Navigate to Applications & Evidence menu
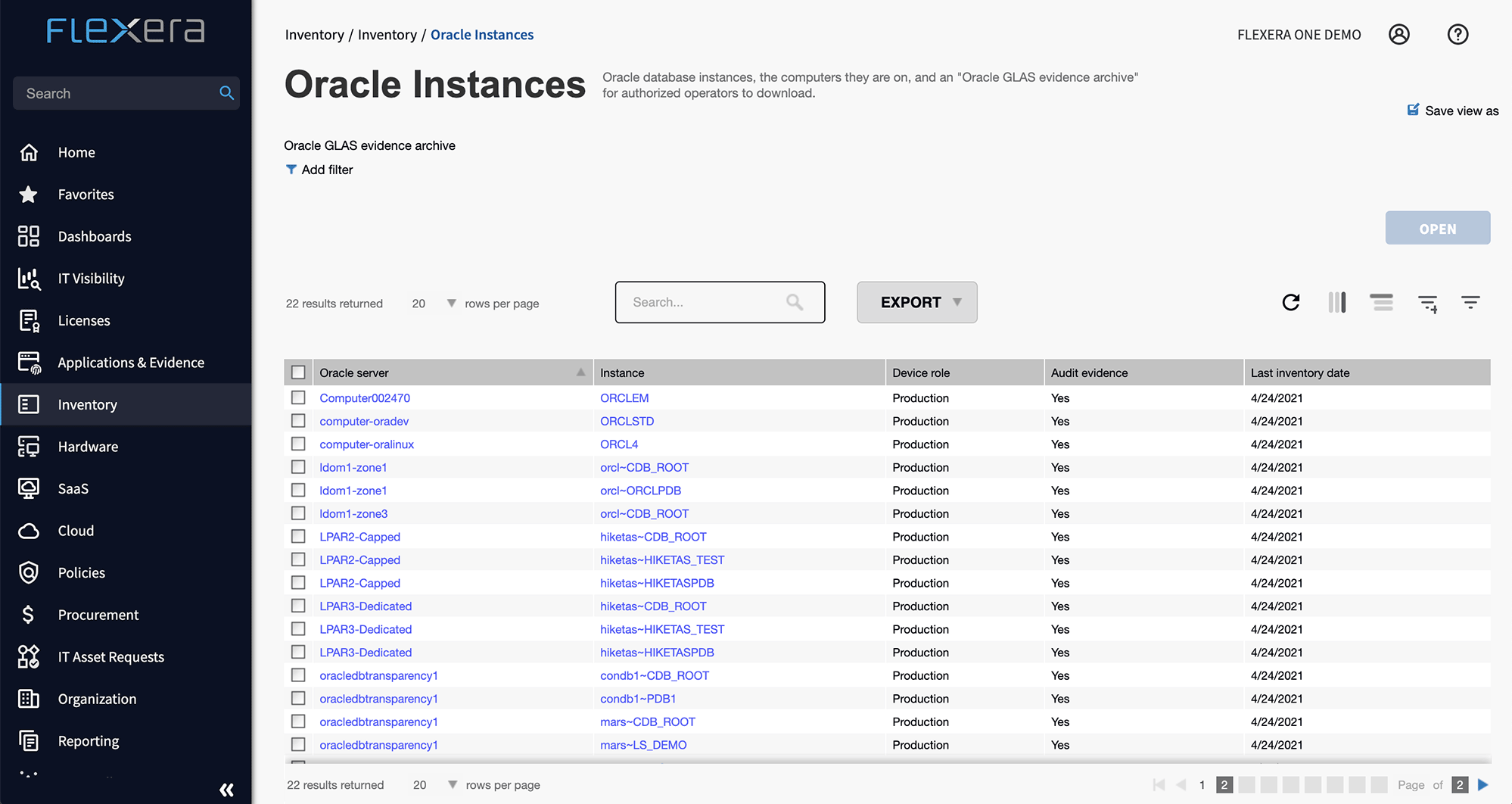This screenshot has width=1512, height=804. (131, 363)
